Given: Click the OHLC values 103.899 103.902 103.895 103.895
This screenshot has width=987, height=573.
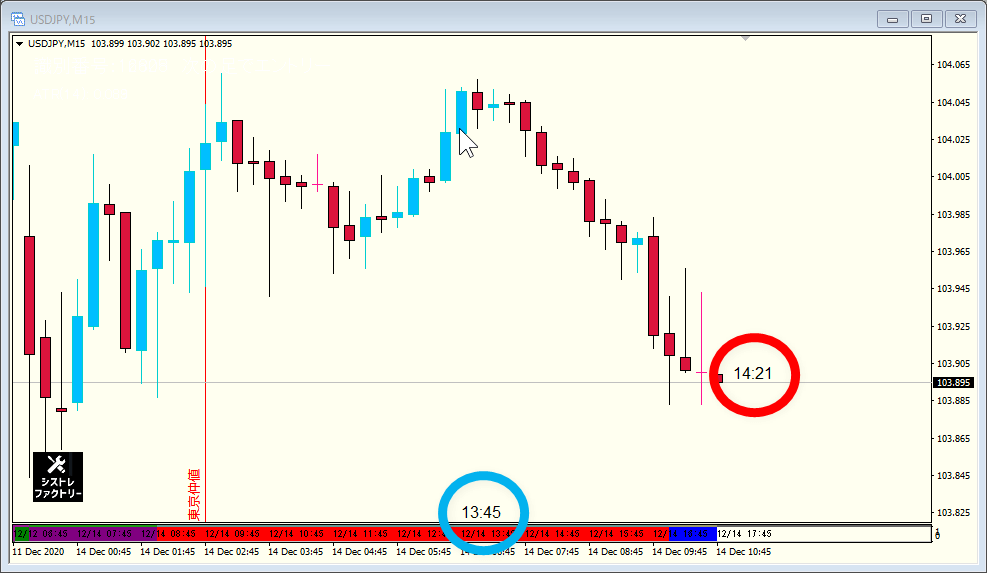Looking at the screenshot, I should (x=161, y=44).
